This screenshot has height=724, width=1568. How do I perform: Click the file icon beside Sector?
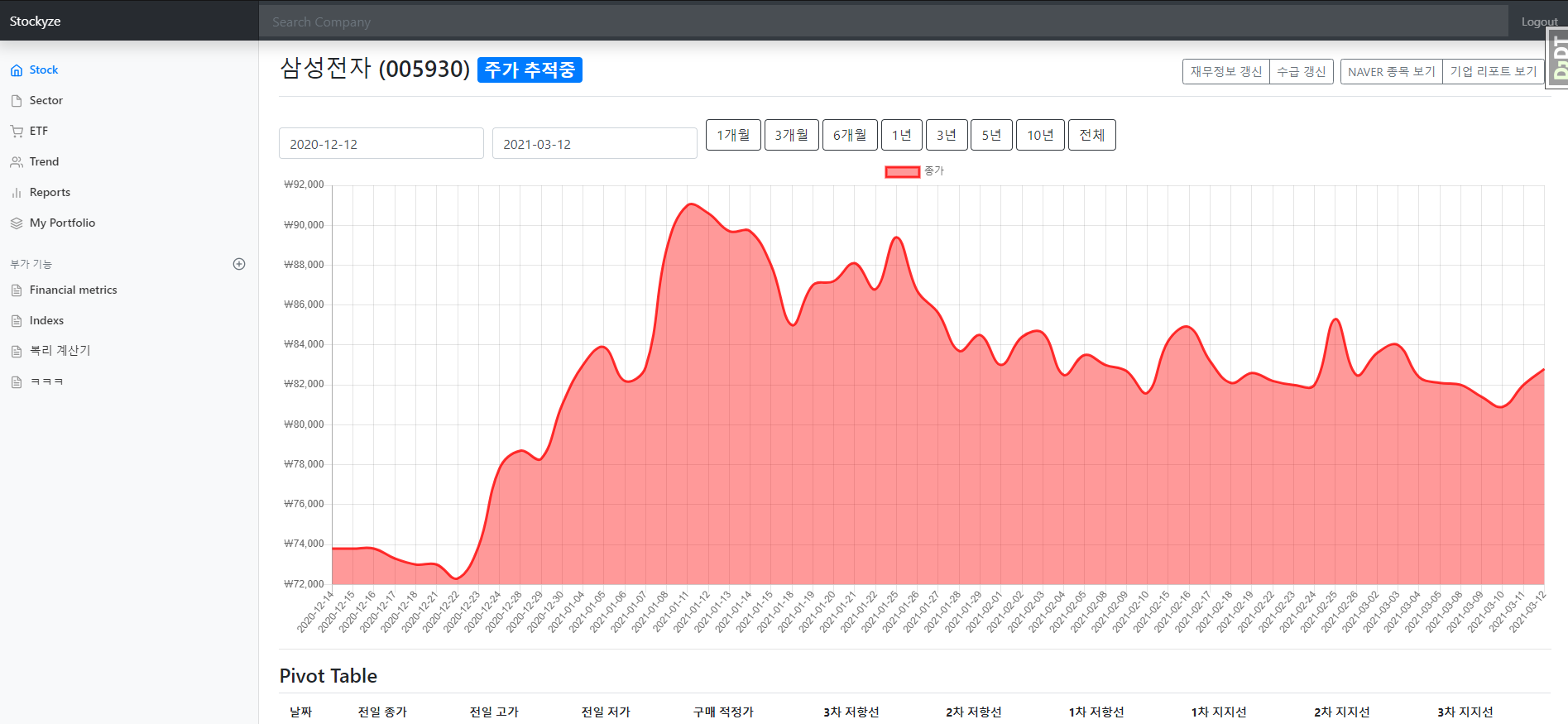pos(17,101)
